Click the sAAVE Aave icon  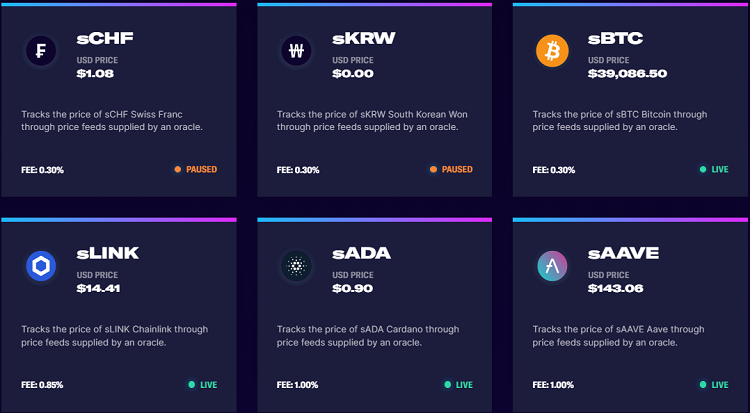(552, 265)
